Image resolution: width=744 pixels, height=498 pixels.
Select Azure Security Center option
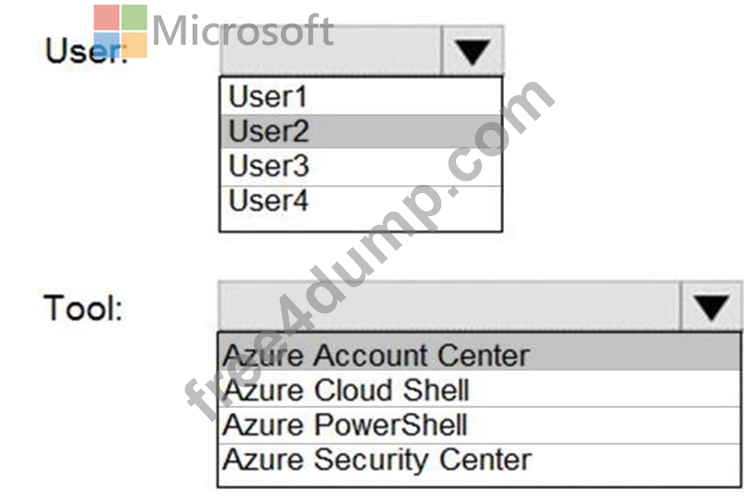(x=479, y=460)
